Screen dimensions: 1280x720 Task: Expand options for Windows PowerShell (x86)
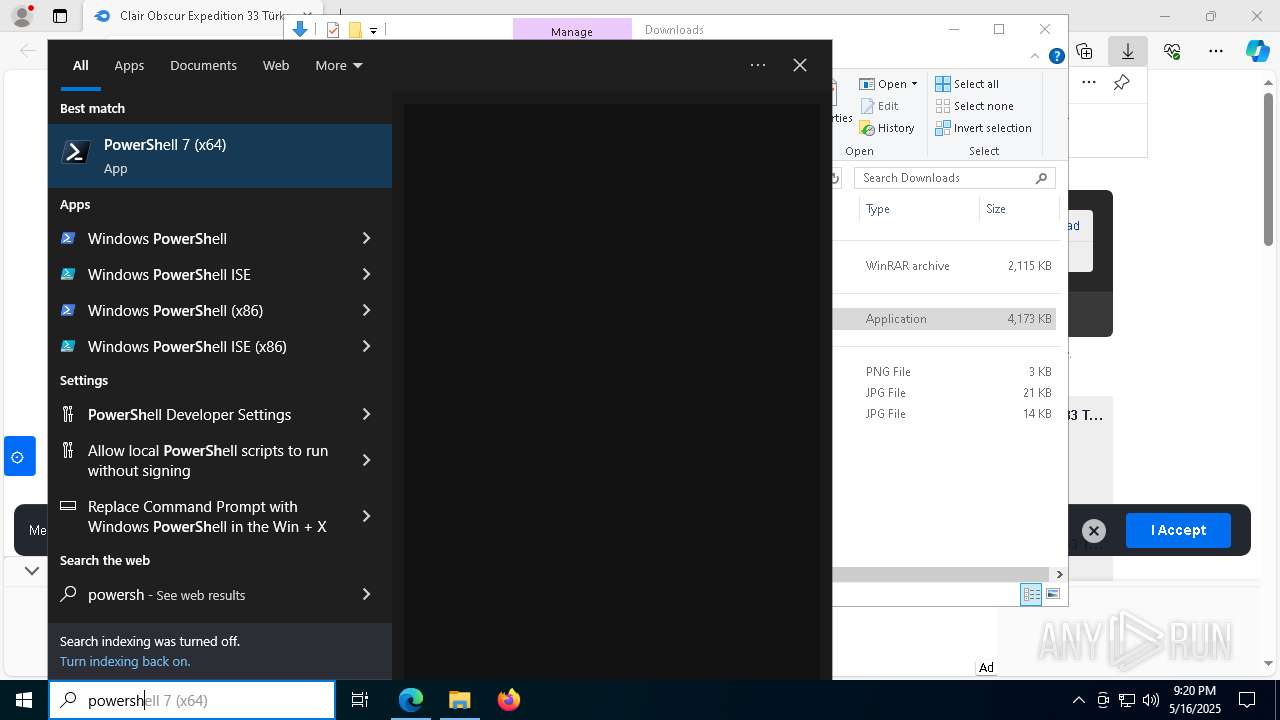pos(366,310)
